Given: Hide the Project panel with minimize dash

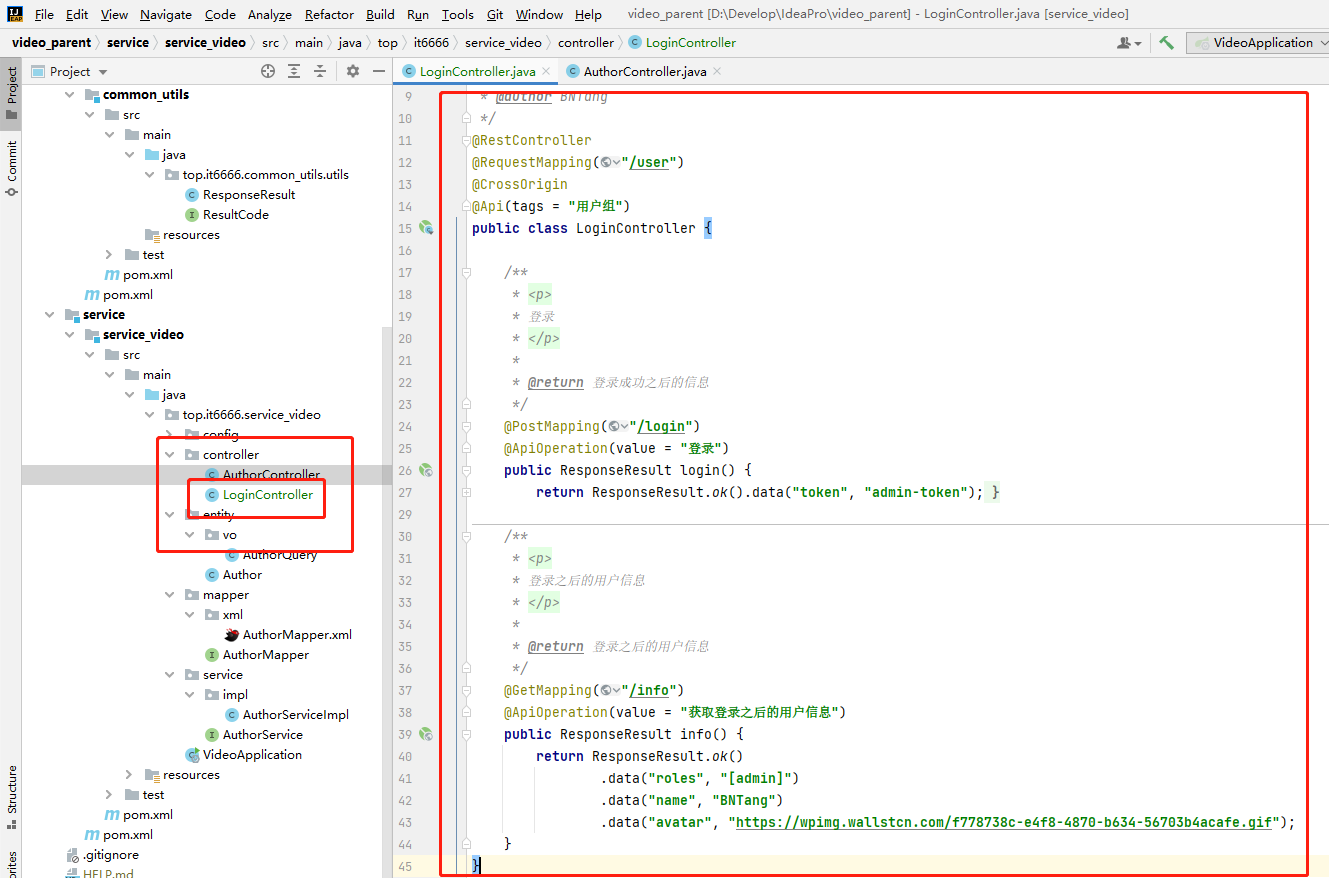Looking at the screenshot, I should tap(379, 71).
